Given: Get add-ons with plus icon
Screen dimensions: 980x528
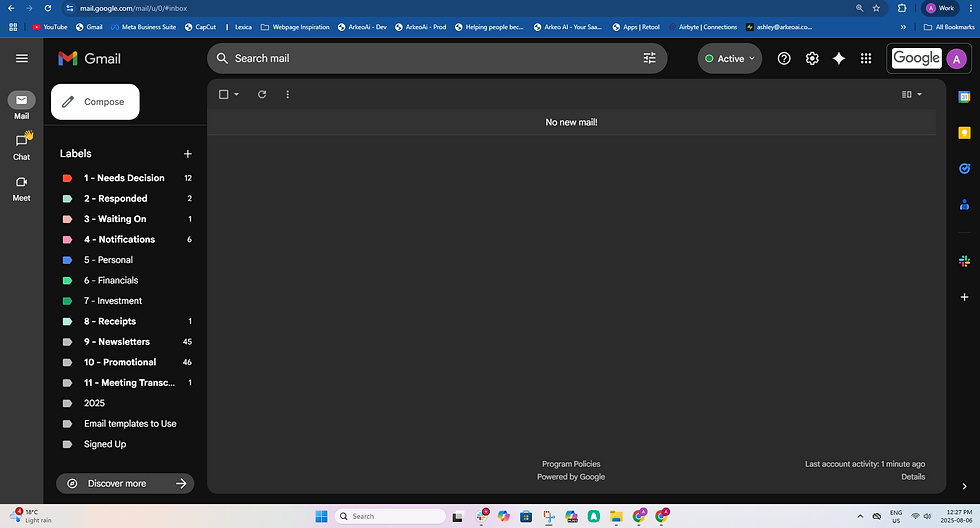Looking at the screenshot, I should coord(964,297).
